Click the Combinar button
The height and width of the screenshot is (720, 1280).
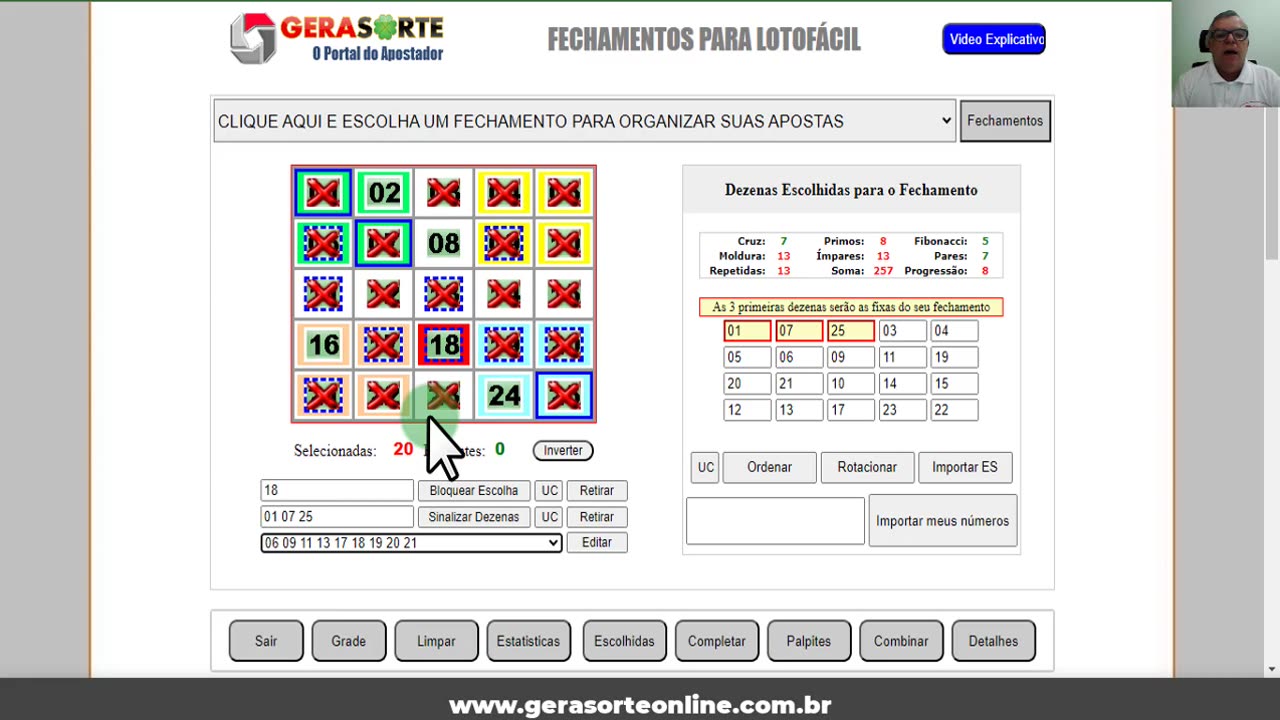(901, 641)
